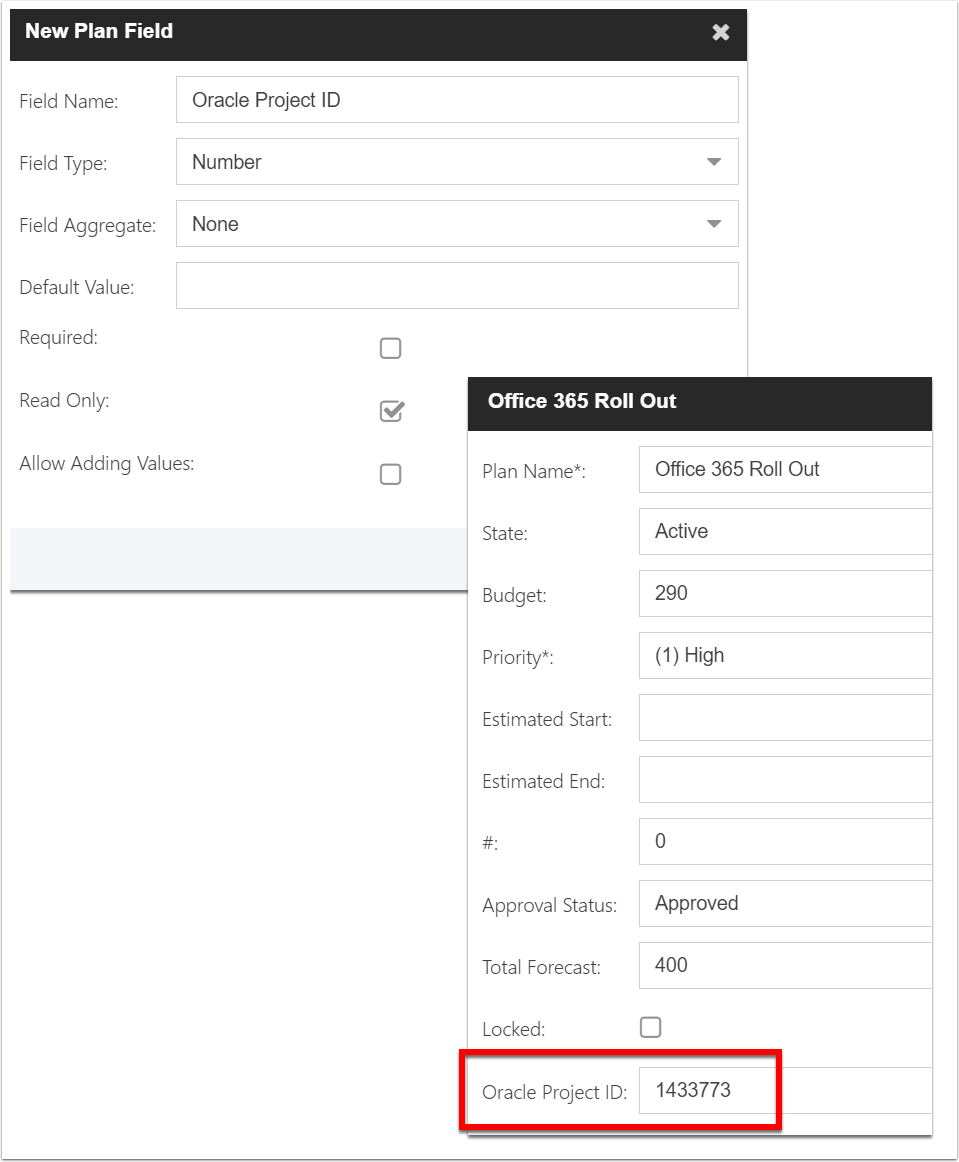Toggle the Locked checkbox
Viewport: 959px width, 1162px height.
(x=650, y=1027)
